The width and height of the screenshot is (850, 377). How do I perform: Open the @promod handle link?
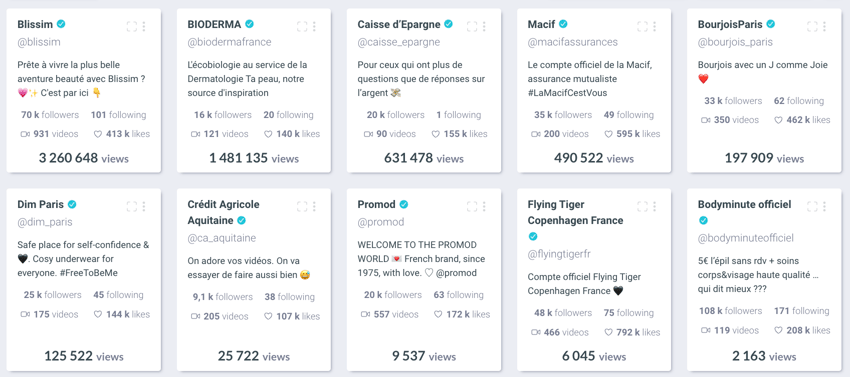tap(381, 222)
